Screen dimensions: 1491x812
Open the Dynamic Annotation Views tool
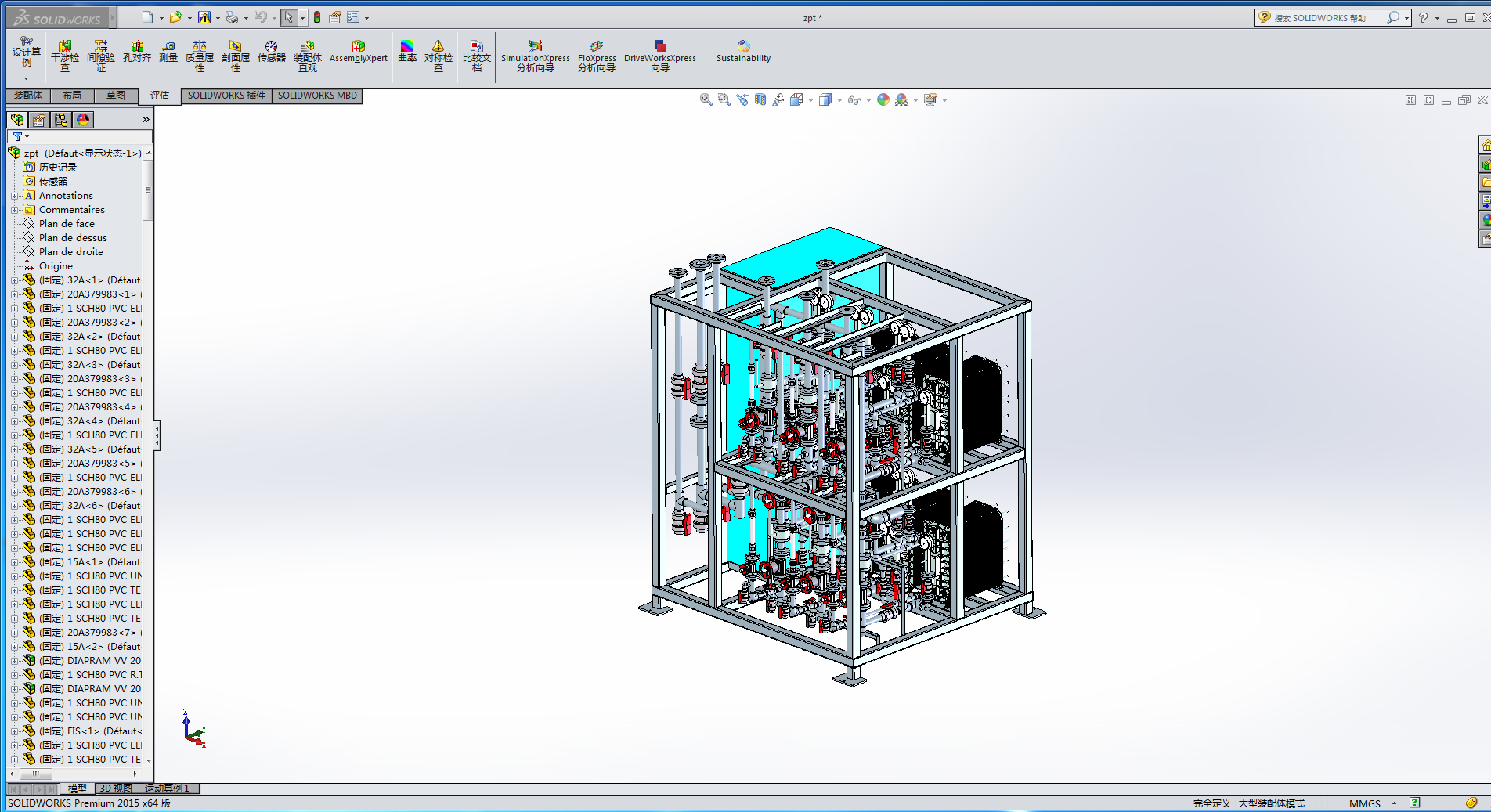778,99
